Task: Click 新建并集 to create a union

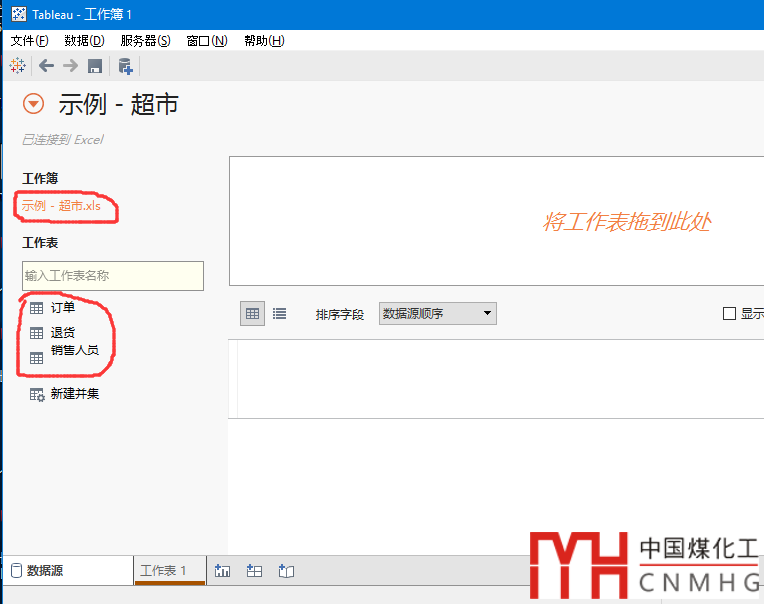Action: pos(75,394)
